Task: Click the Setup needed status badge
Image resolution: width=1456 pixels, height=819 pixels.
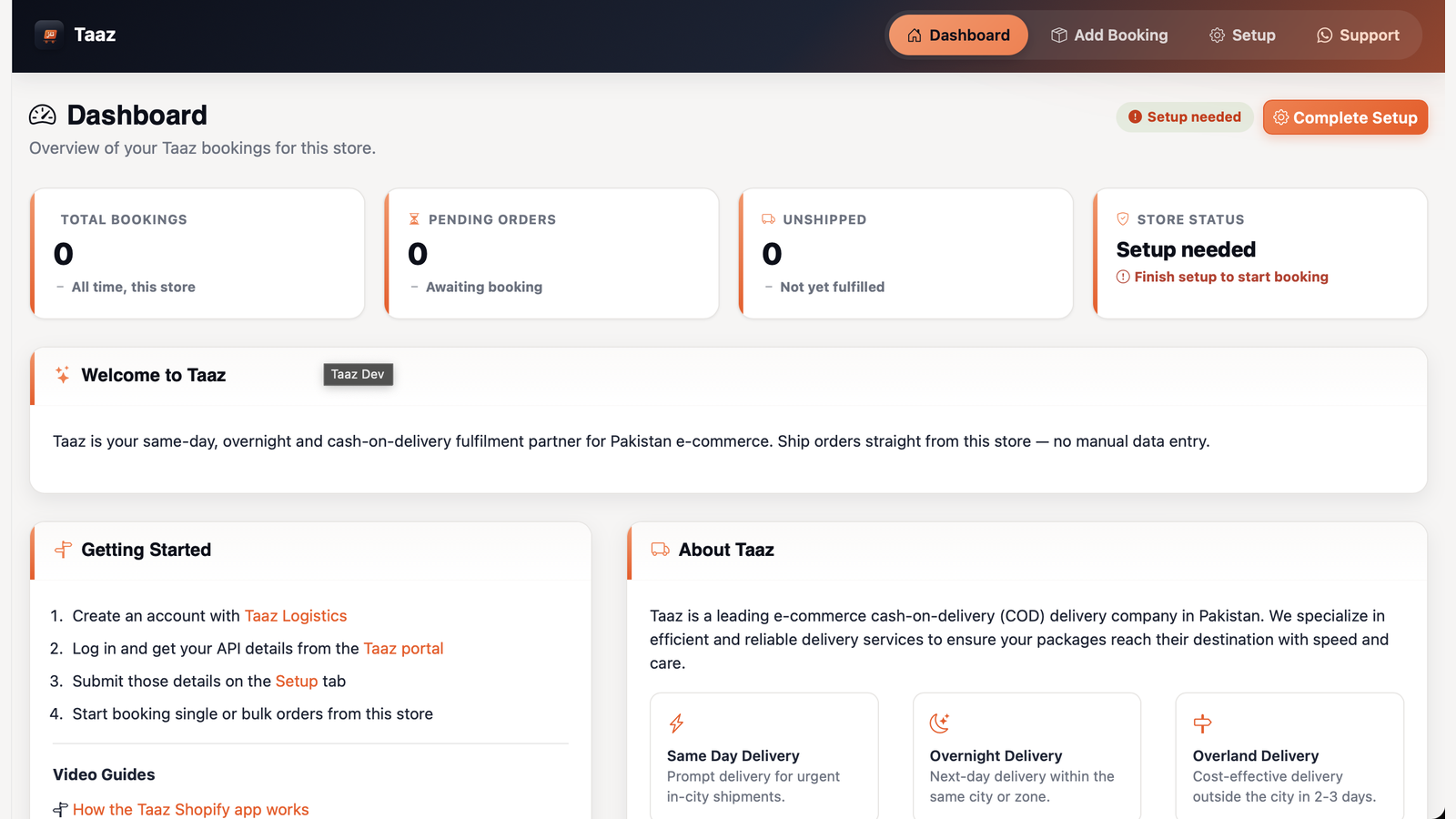Action: tap(1185, 116)
